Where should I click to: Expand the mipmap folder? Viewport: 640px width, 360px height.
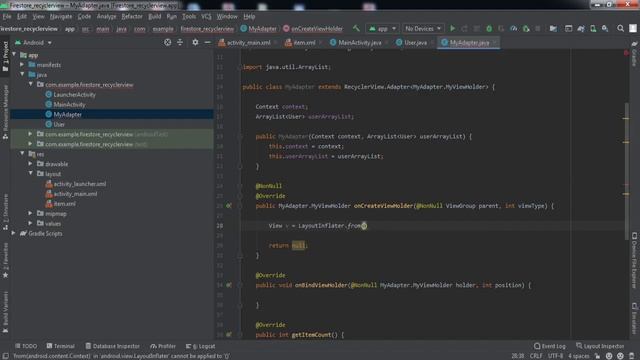pyautogui.click(x=30, y=213)
